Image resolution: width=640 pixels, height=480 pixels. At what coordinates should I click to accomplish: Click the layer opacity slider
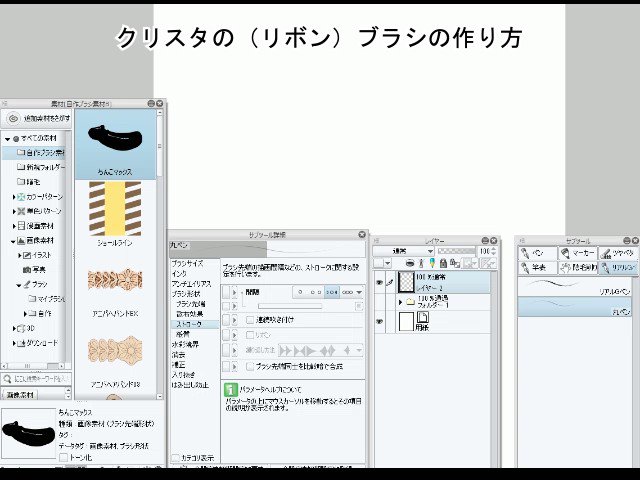(x=456, y=251)
